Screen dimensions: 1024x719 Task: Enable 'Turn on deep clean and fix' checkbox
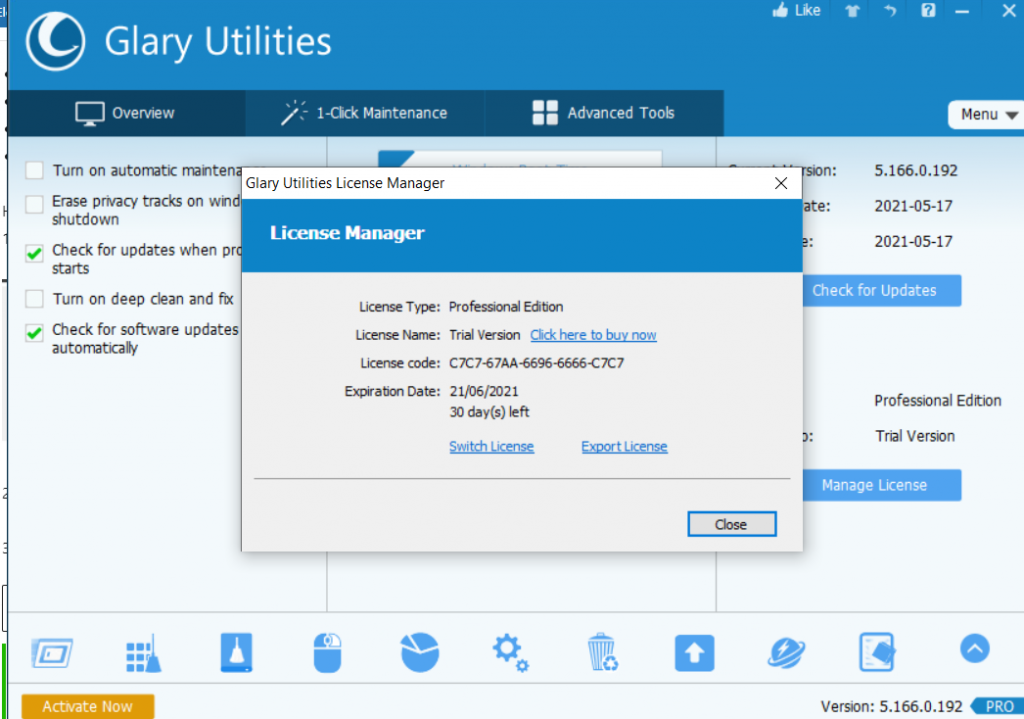pos(35,299)
